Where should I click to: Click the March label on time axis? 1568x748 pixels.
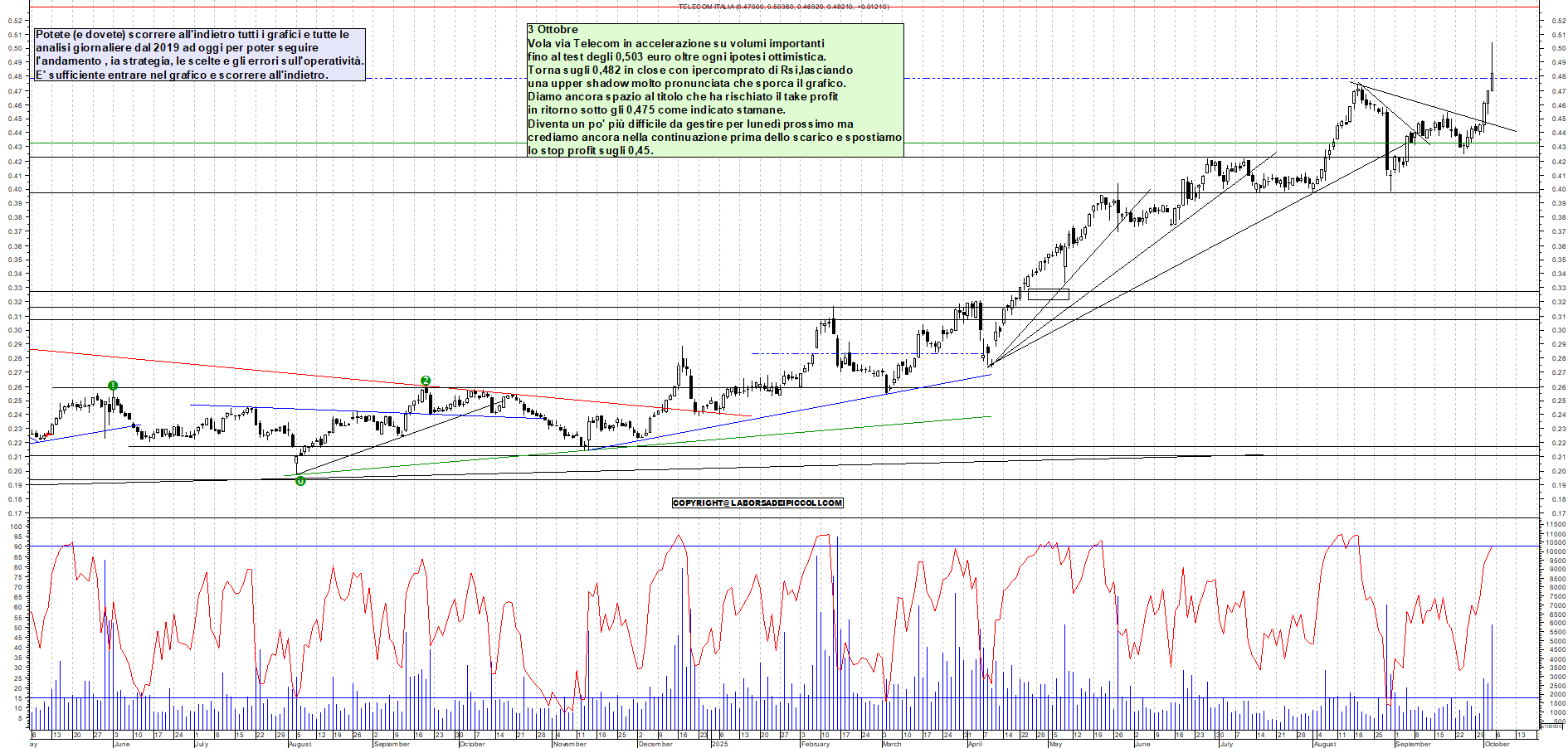coord(891,744)
